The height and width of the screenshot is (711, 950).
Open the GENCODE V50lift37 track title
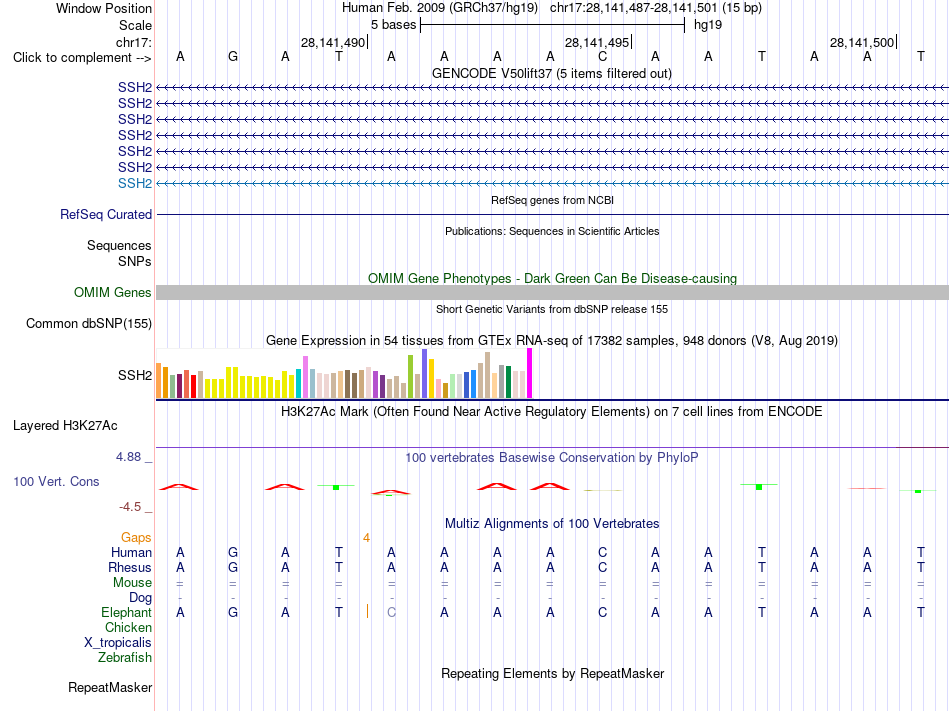click(x=551, y=73)
